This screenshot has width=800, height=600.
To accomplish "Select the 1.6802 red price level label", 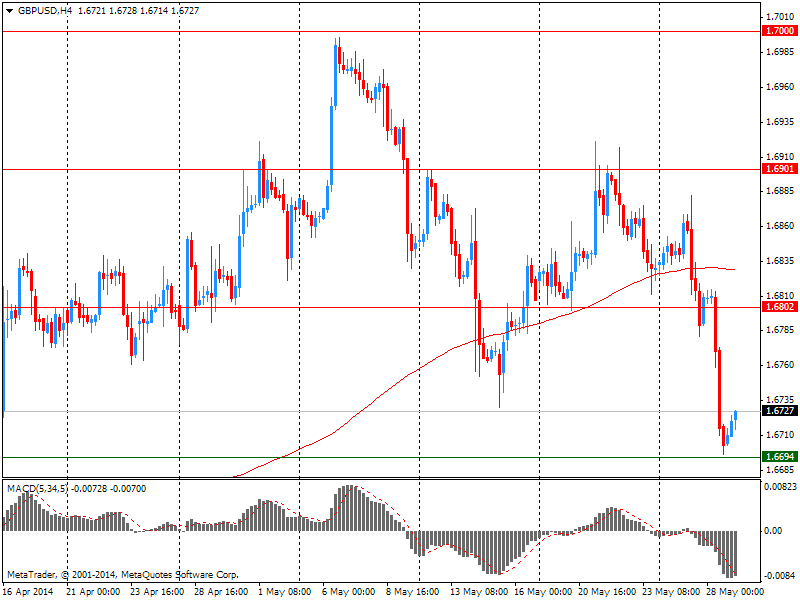I will point(780,307).
